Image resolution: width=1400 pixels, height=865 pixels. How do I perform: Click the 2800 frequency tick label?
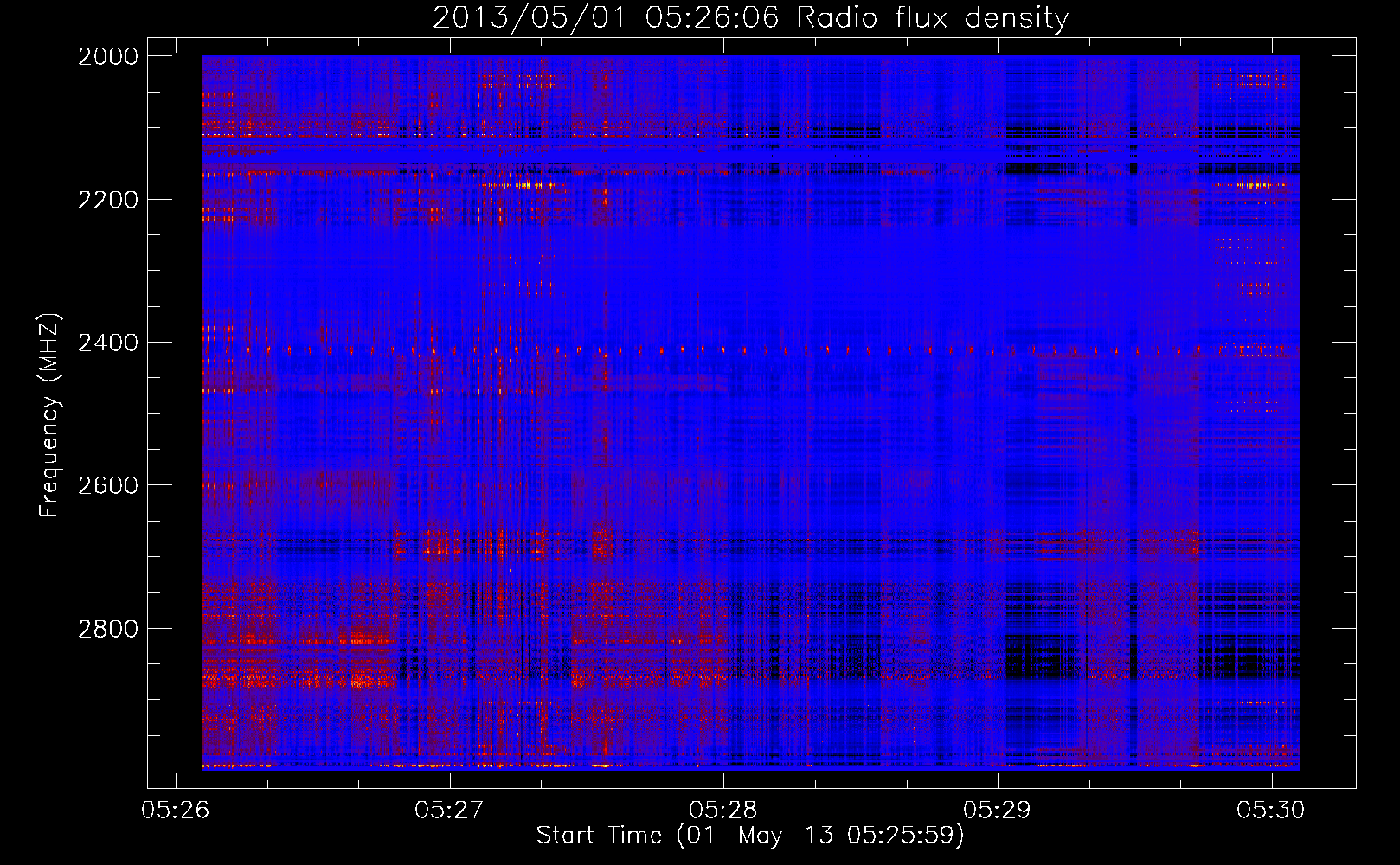click(108, 629)
